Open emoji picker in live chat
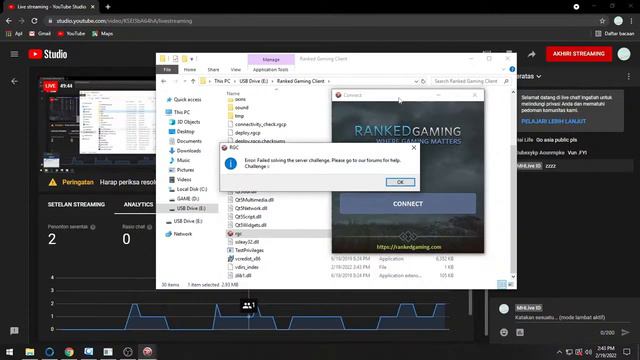Screen dimensions: 640x360 pos(504,332)
